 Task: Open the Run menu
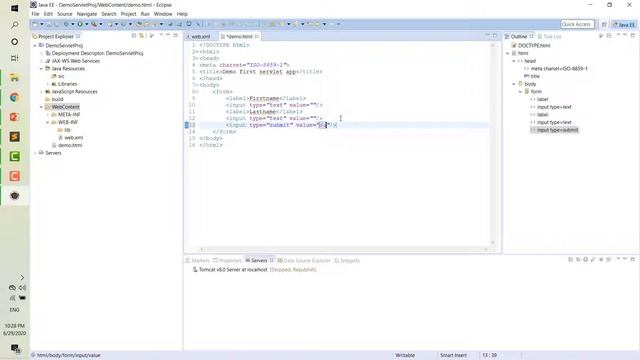coord(145,14)
